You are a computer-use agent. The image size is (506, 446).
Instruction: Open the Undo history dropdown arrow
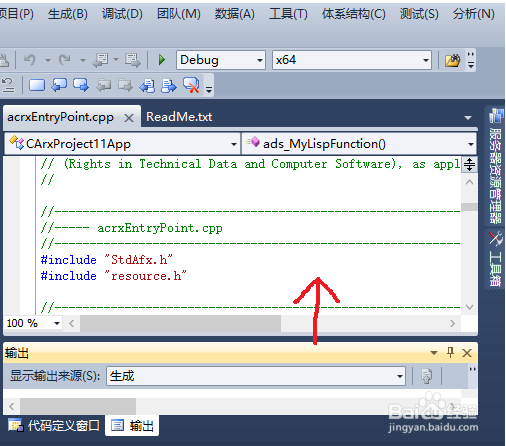48,60
